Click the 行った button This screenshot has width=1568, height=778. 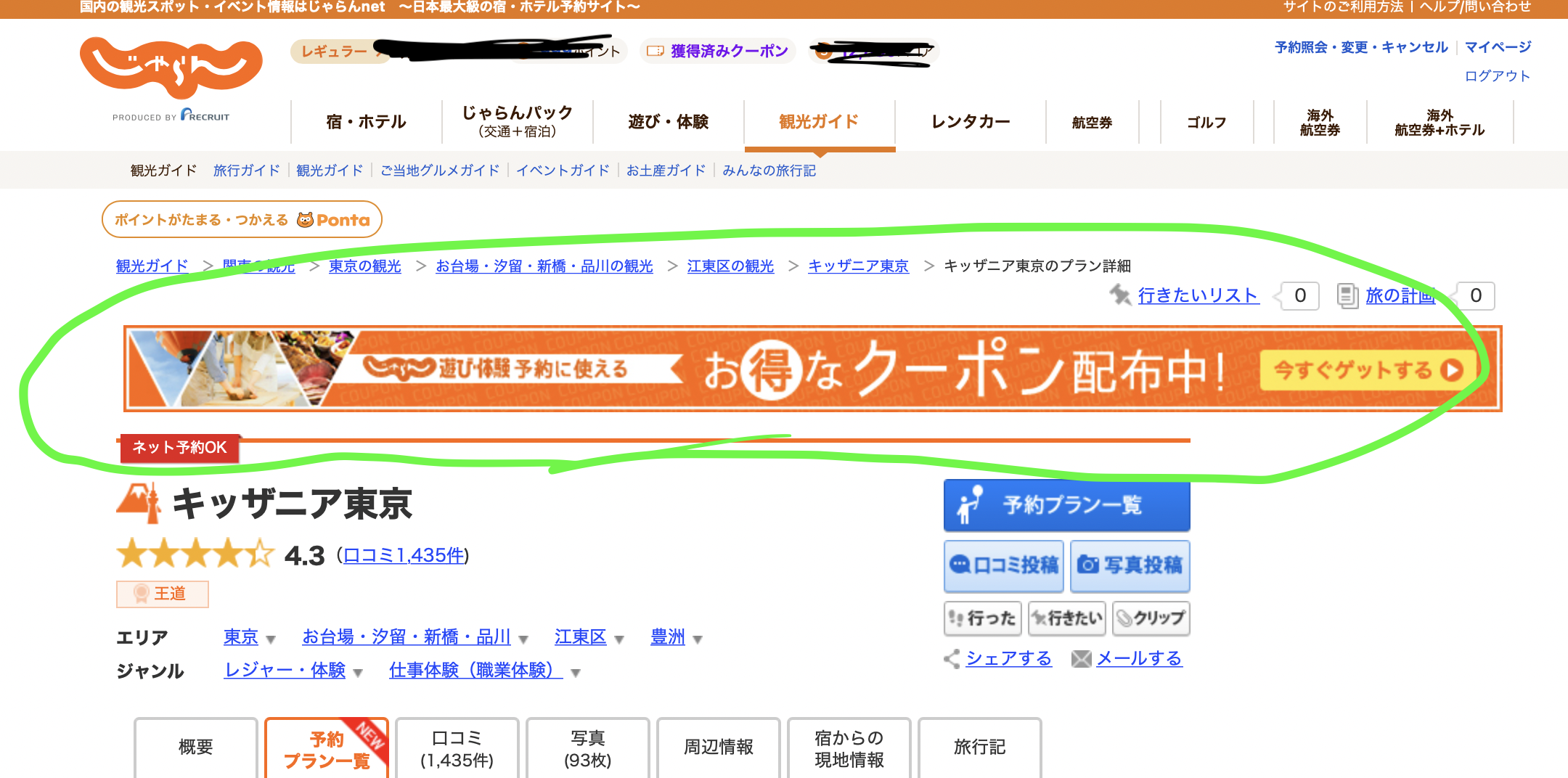(983, 618)
